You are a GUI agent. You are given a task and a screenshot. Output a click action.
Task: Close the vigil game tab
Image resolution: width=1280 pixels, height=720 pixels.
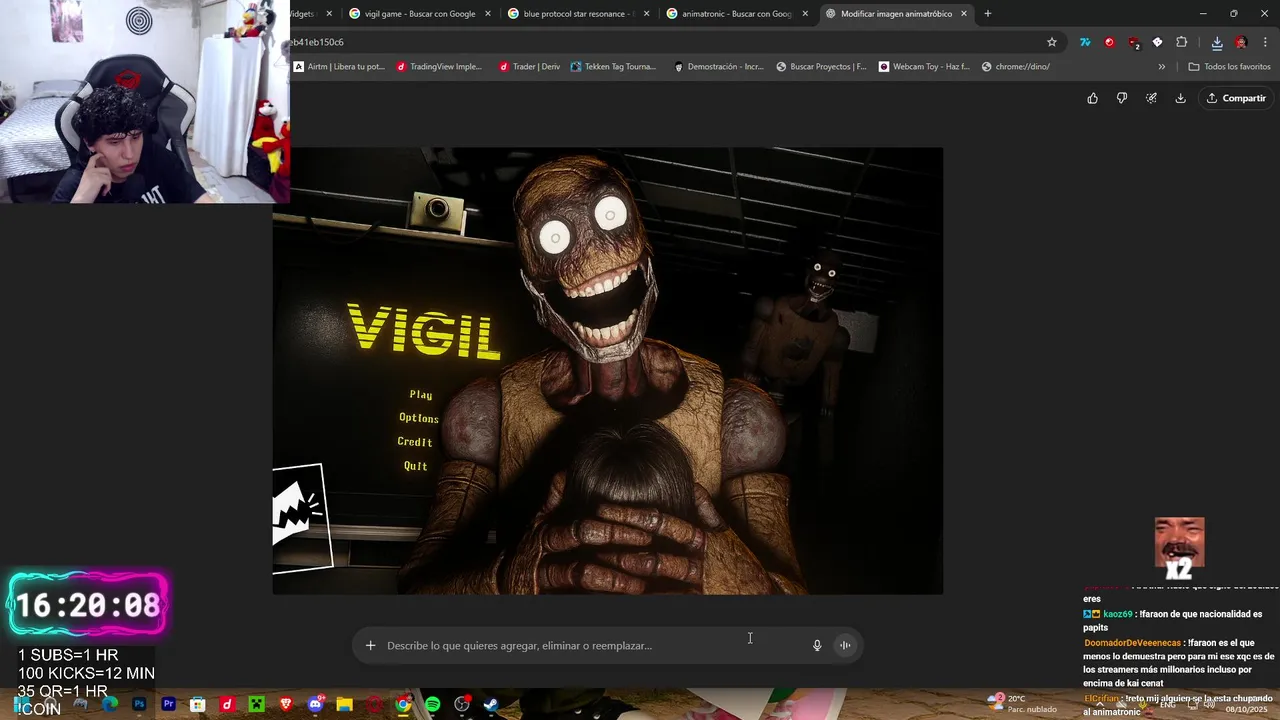[488, 14]
